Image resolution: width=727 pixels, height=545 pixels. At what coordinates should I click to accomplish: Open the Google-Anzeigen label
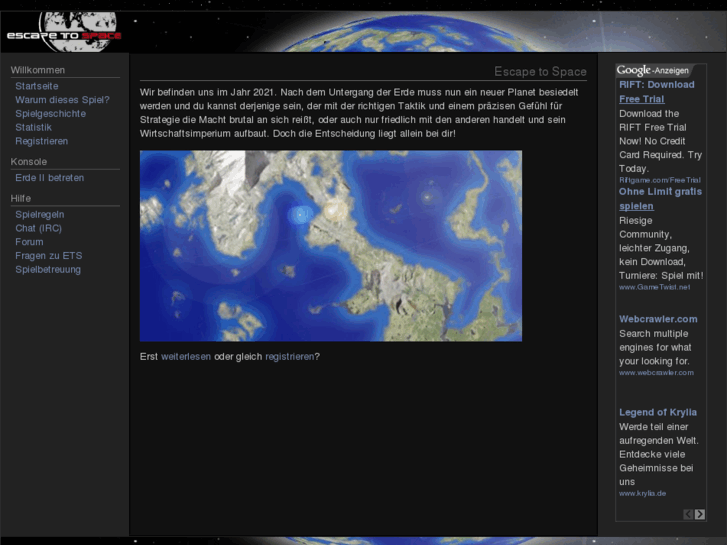tap(653, 71)
